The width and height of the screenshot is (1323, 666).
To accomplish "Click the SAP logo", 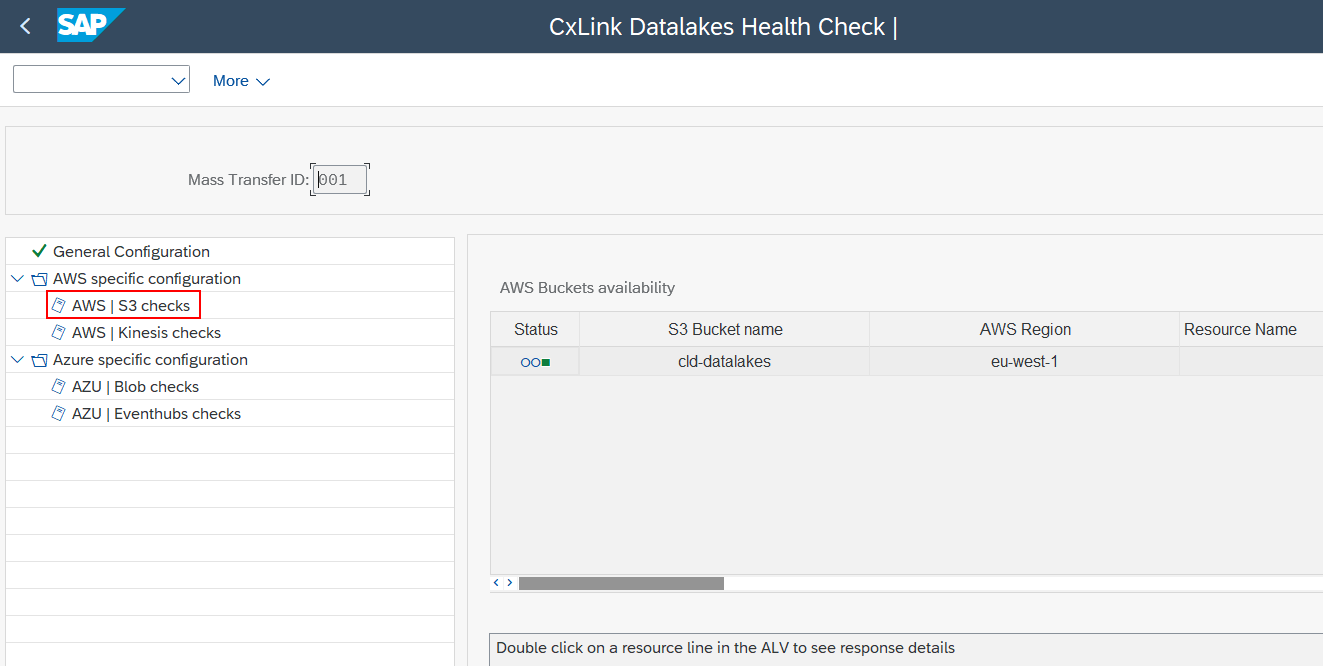I will [90, 26].
